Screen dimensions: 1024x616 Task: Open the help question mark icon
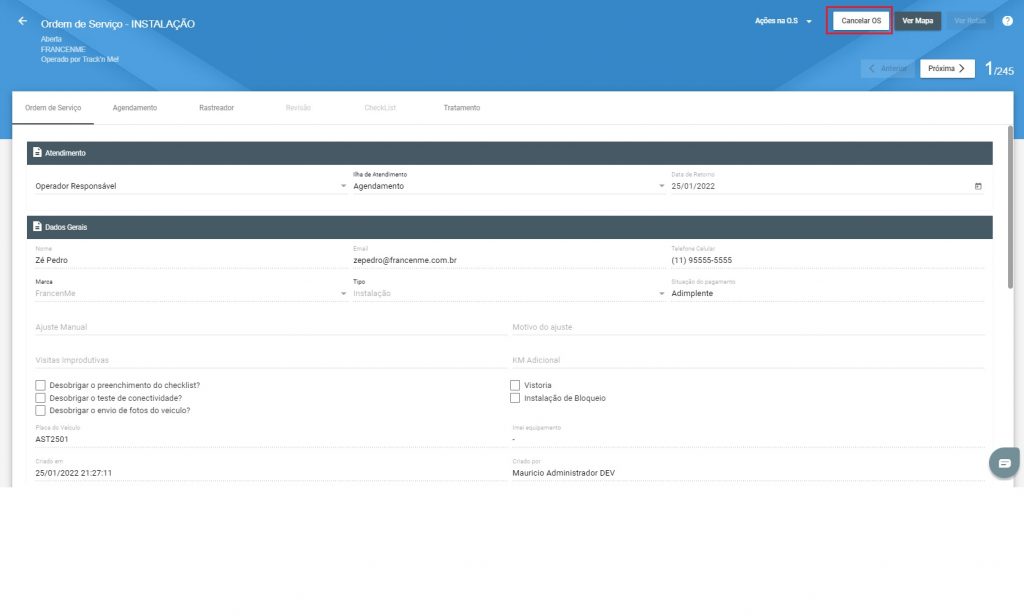[x=1008, y=21]
